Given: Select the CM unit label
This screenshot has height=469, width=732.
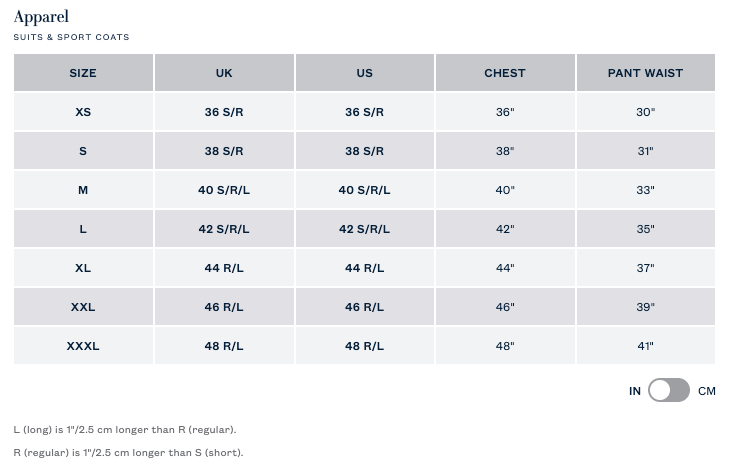Looking at the screenshot, I should click(x=706, y=391).
